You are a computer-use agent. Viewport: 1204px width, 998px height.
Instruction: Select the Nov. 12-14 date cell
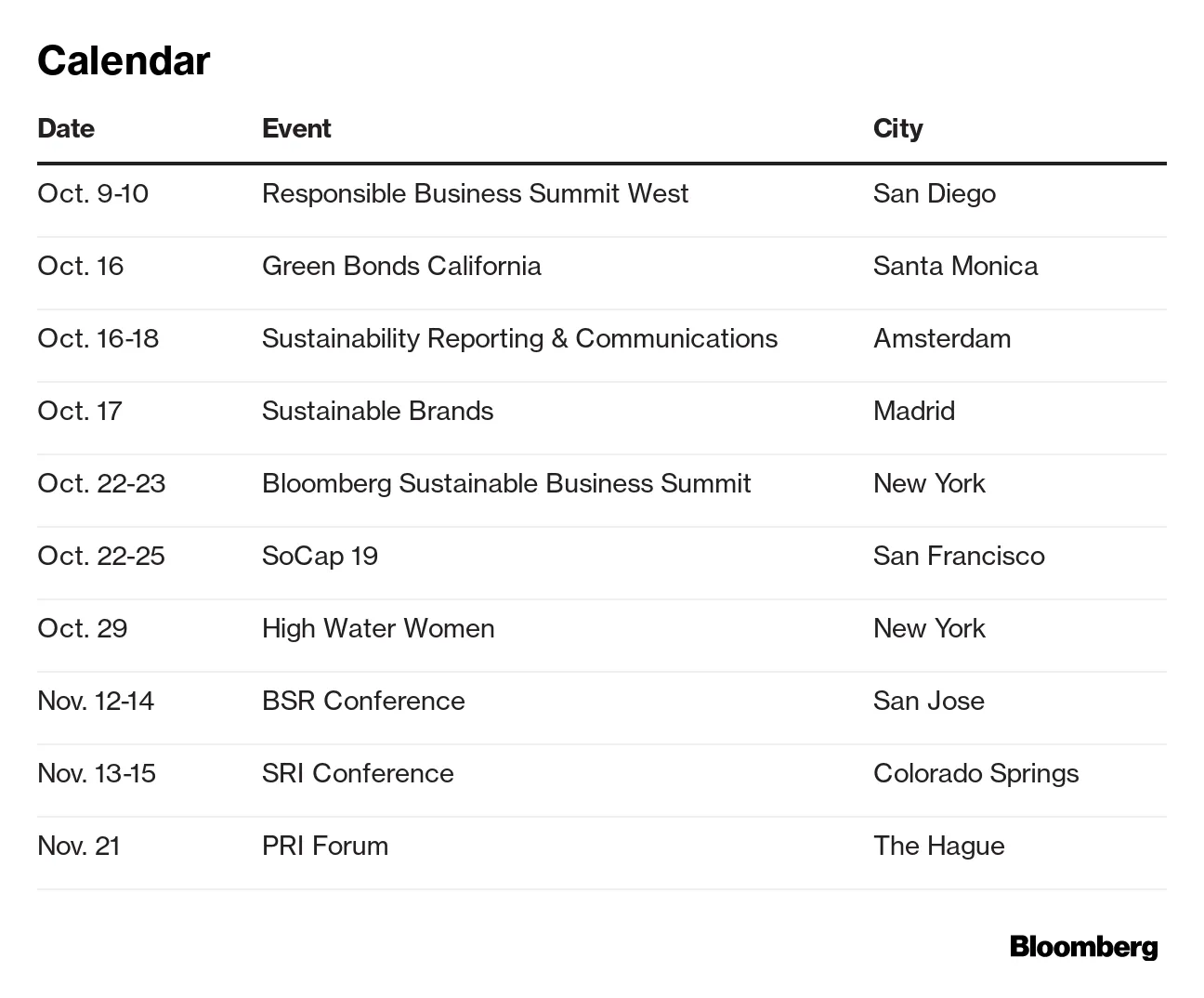pos(96,701)
